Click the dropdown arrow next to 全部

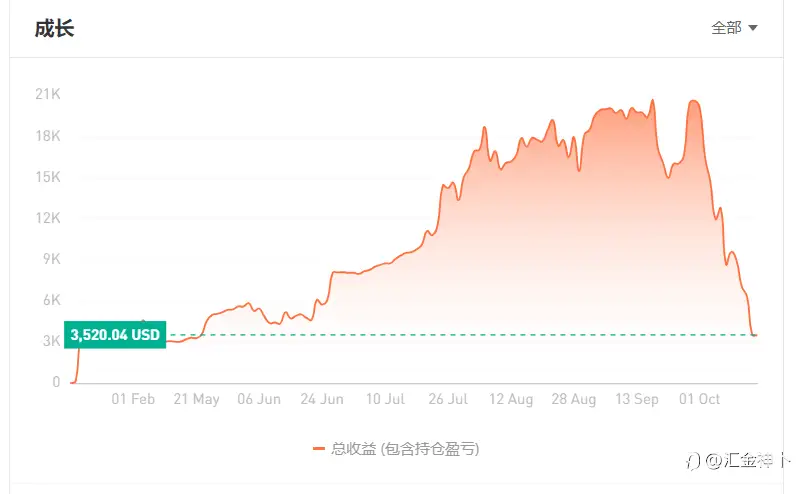pos(753,28)
